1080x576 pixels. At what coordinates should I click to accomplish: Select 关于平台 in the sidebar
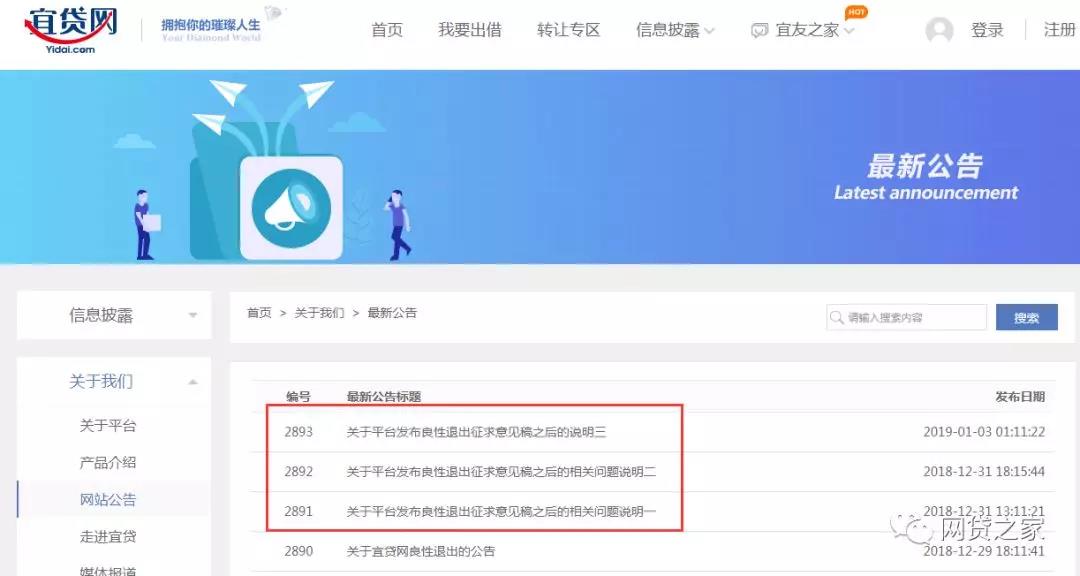pos(108,426)
